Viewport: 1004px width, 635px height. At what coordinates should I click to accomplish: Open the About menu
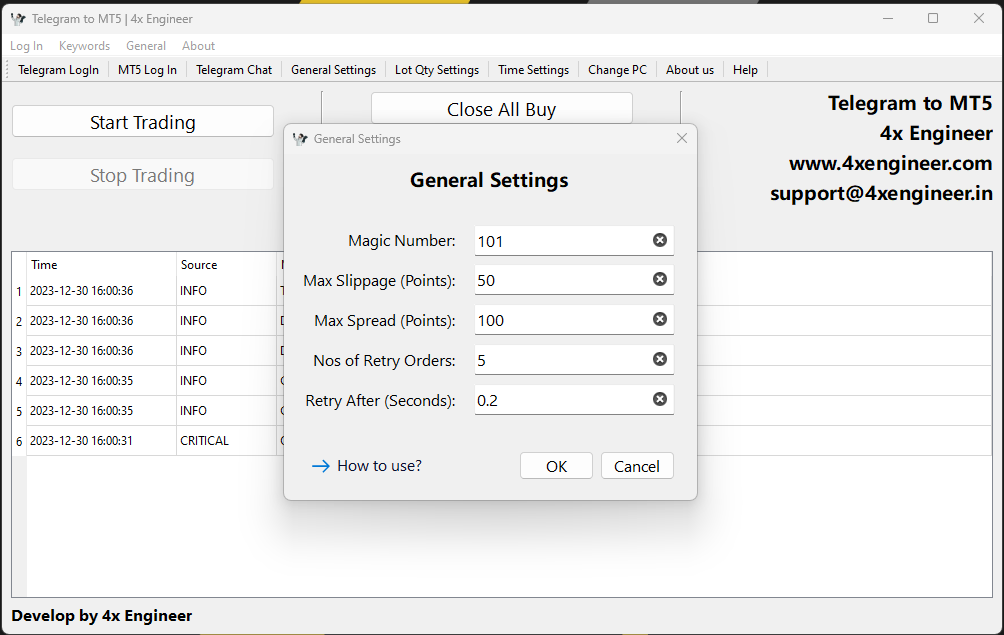198,46
